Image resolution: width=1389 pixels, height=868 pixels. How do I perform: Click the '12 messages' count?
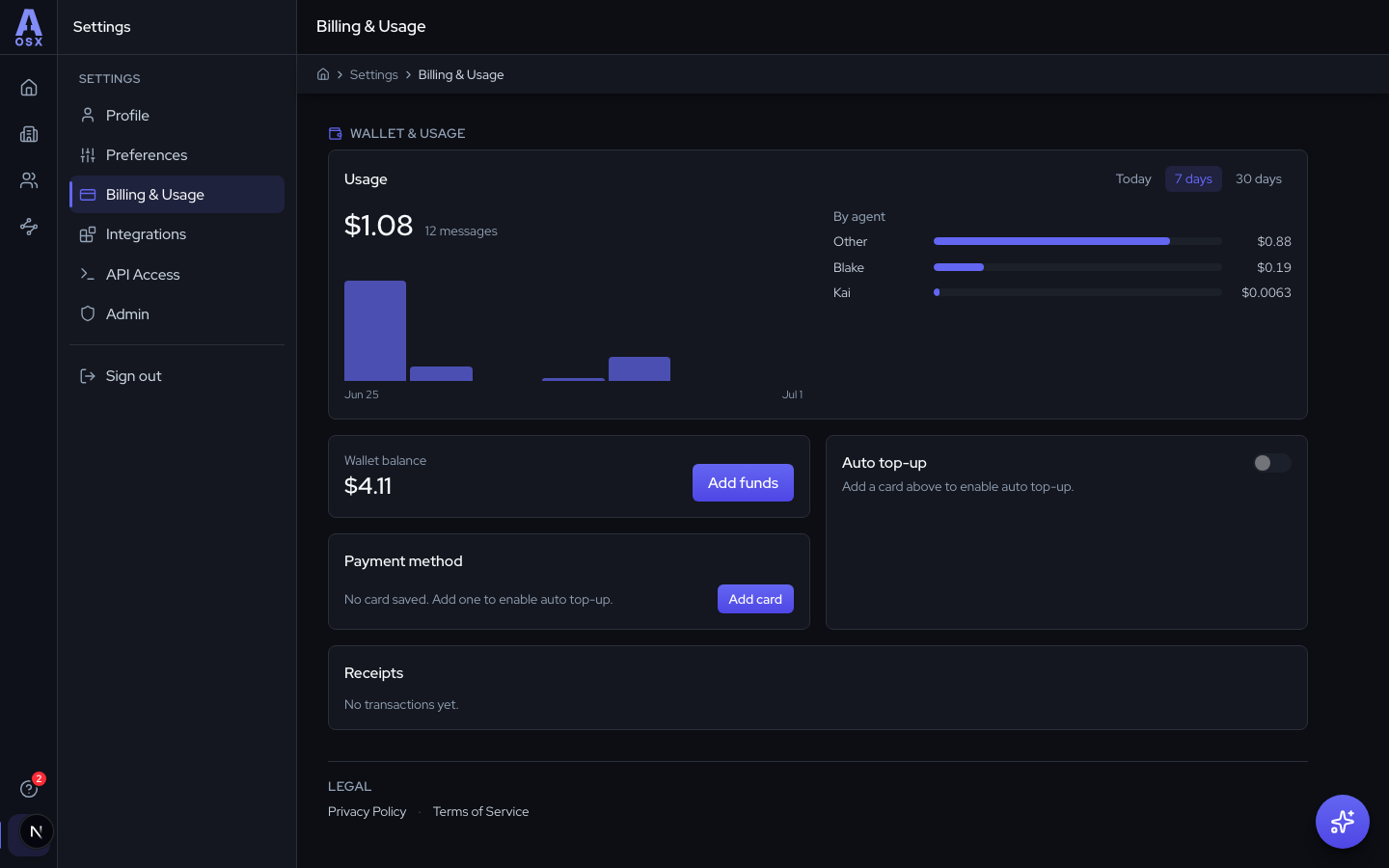click(x=461, y=231)
